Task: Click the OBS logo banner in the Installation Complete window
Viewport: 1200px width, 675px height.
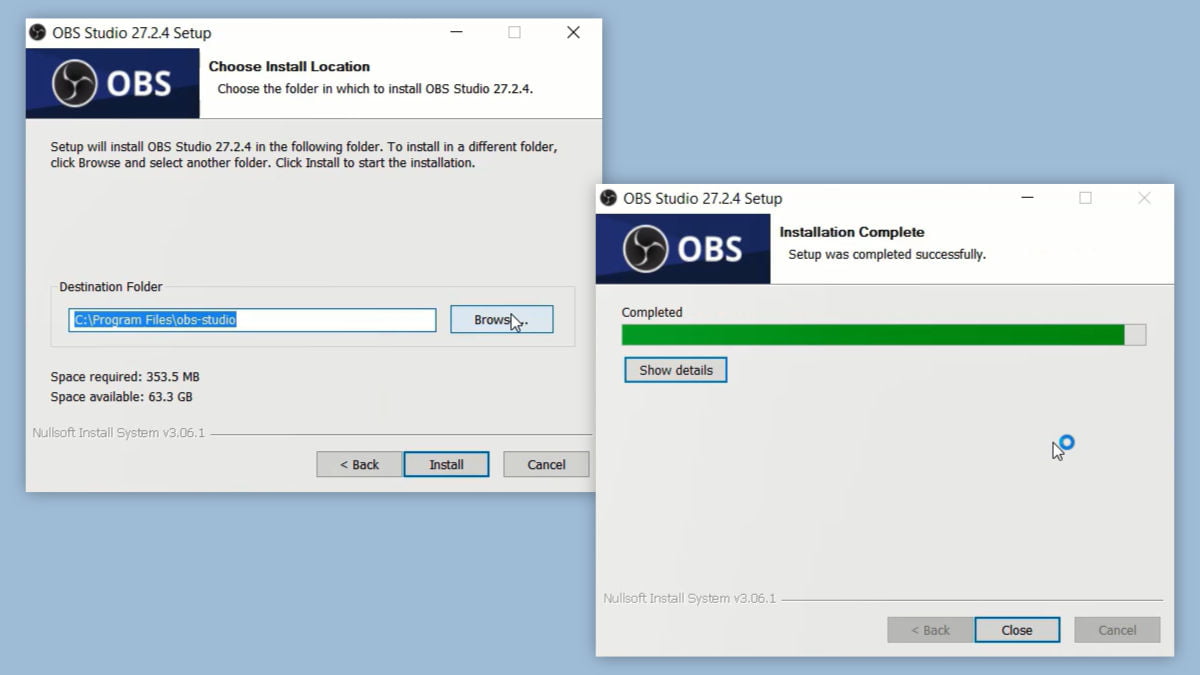Action: pyautogui.click(x=683, y=249)
